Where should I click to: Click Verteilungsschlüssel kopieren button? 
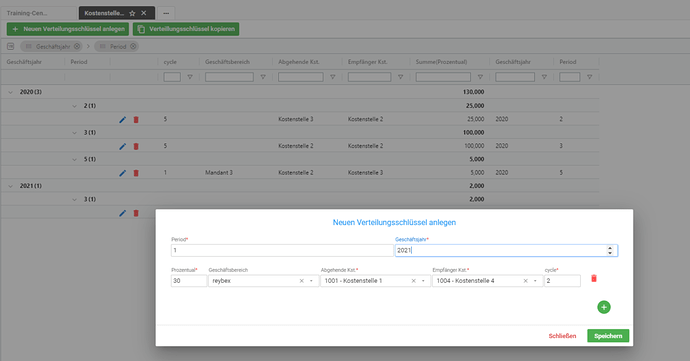click(x=186, y=29)
